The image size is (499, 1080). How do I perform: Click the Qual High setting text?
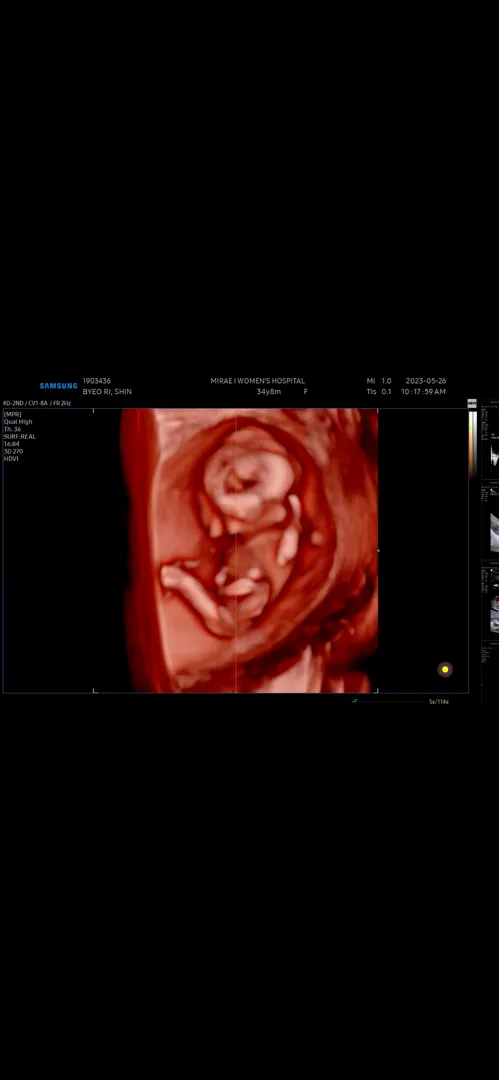point(18,422)
